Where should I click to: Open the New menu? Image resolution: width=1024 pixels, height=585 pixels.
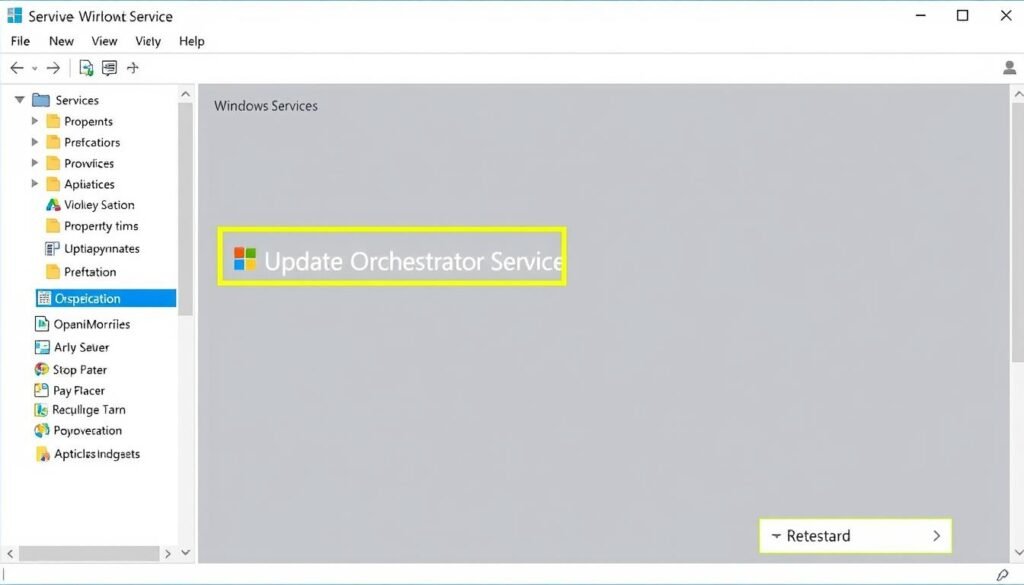click(x=61, y=41)
